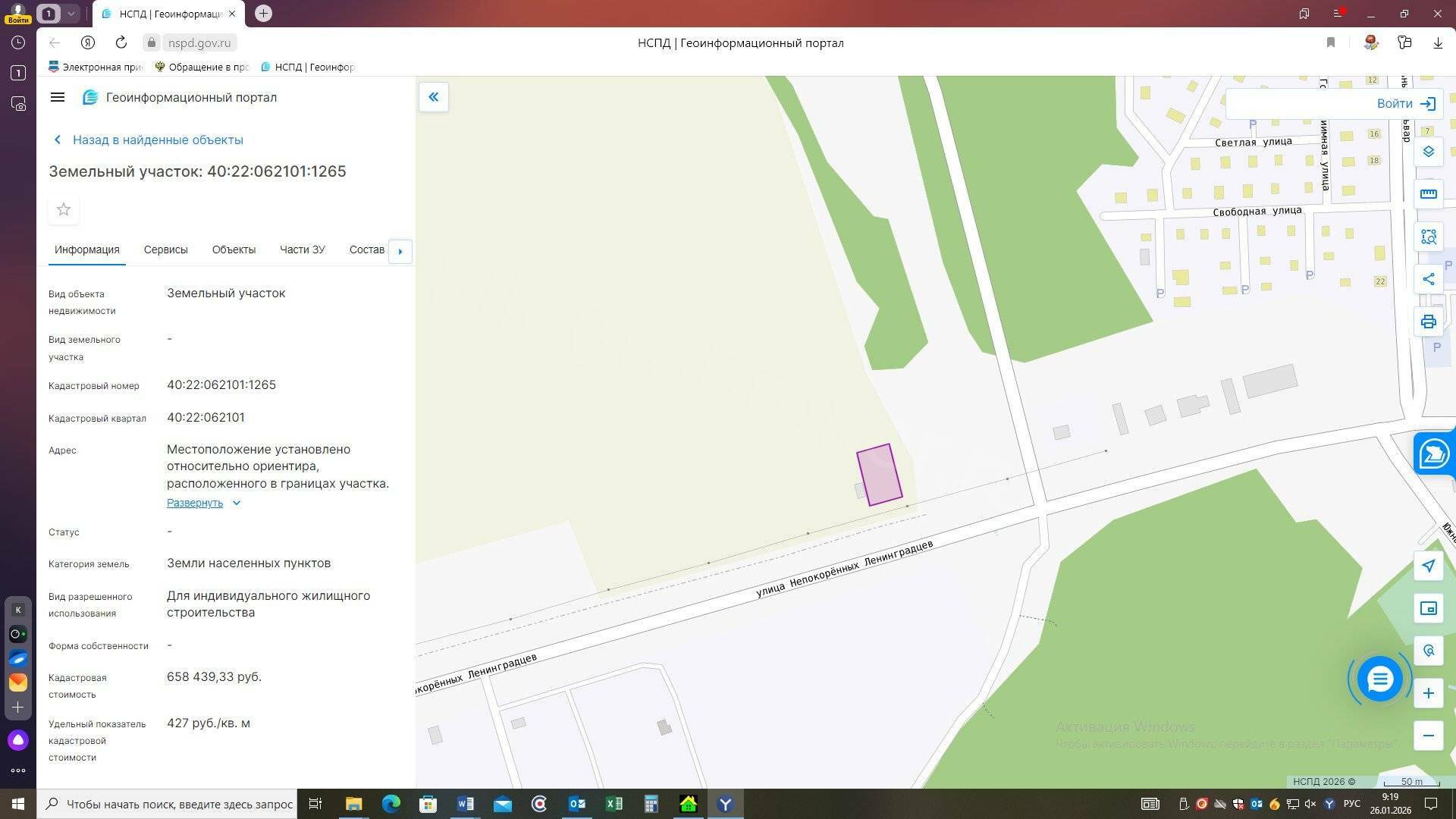Click the my location arrow icon

1428,566
